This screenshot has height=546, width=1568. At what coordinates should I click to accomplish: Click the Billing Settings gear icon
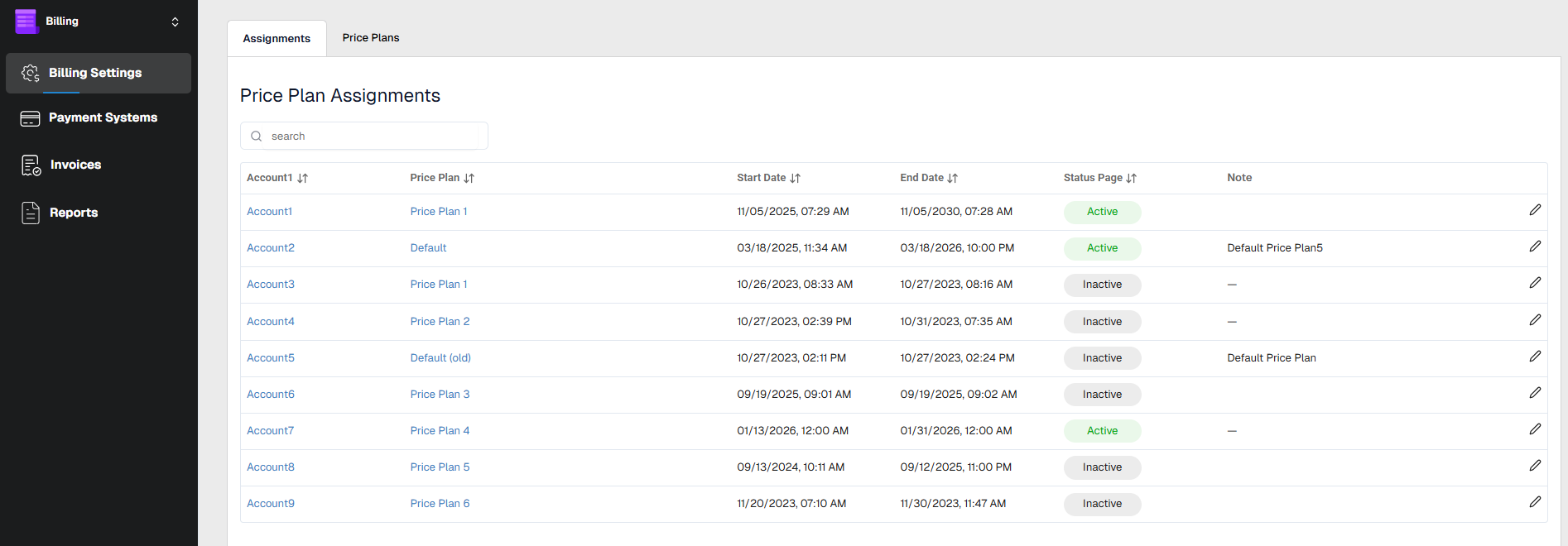[31, 74]
